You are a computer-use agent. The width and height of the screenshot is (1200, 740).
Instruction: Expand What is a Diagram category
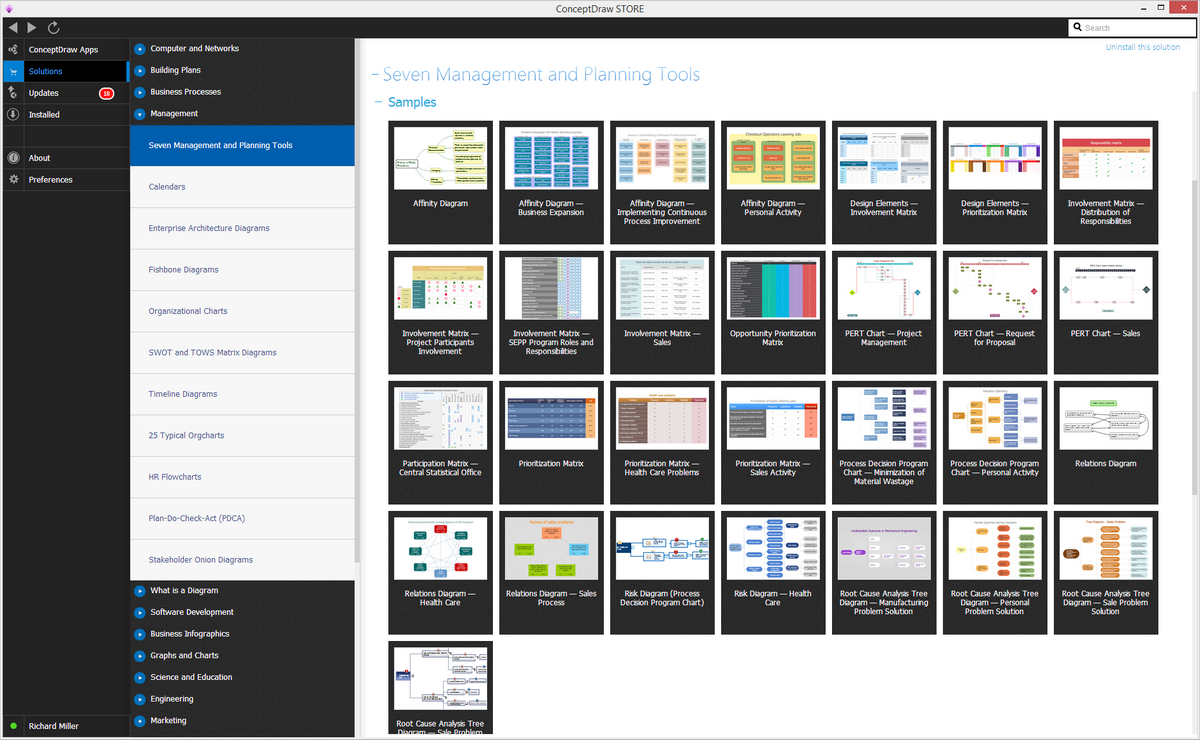(x=140, y=590)
